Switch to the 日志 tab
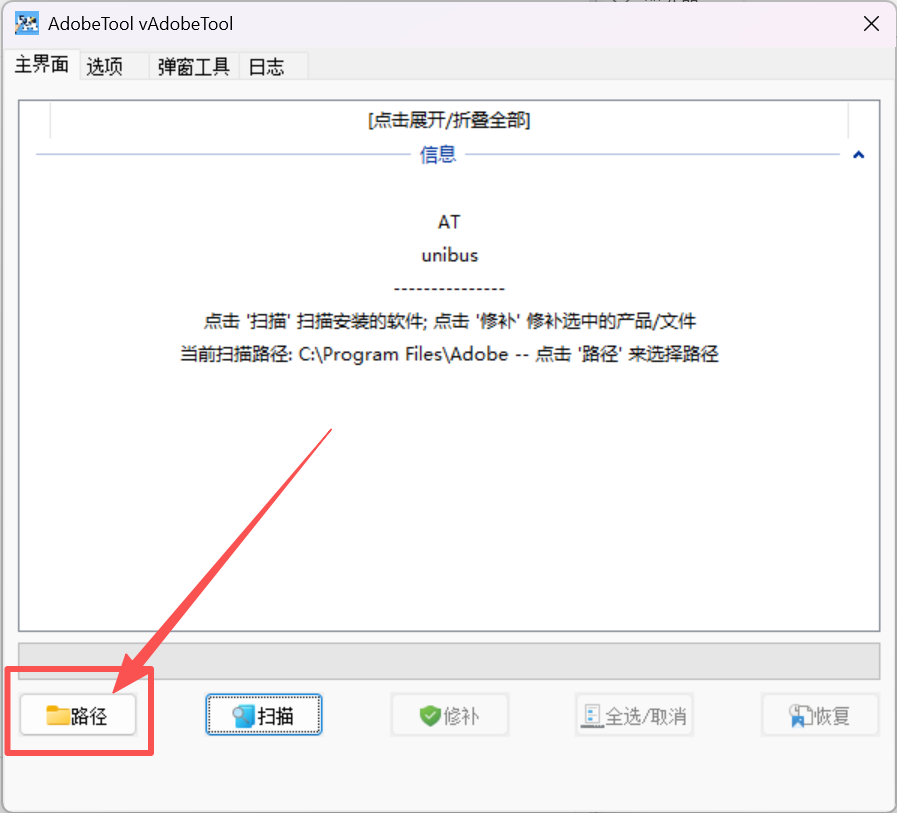This screenshot has height=813, width=897. coord(273,66)
